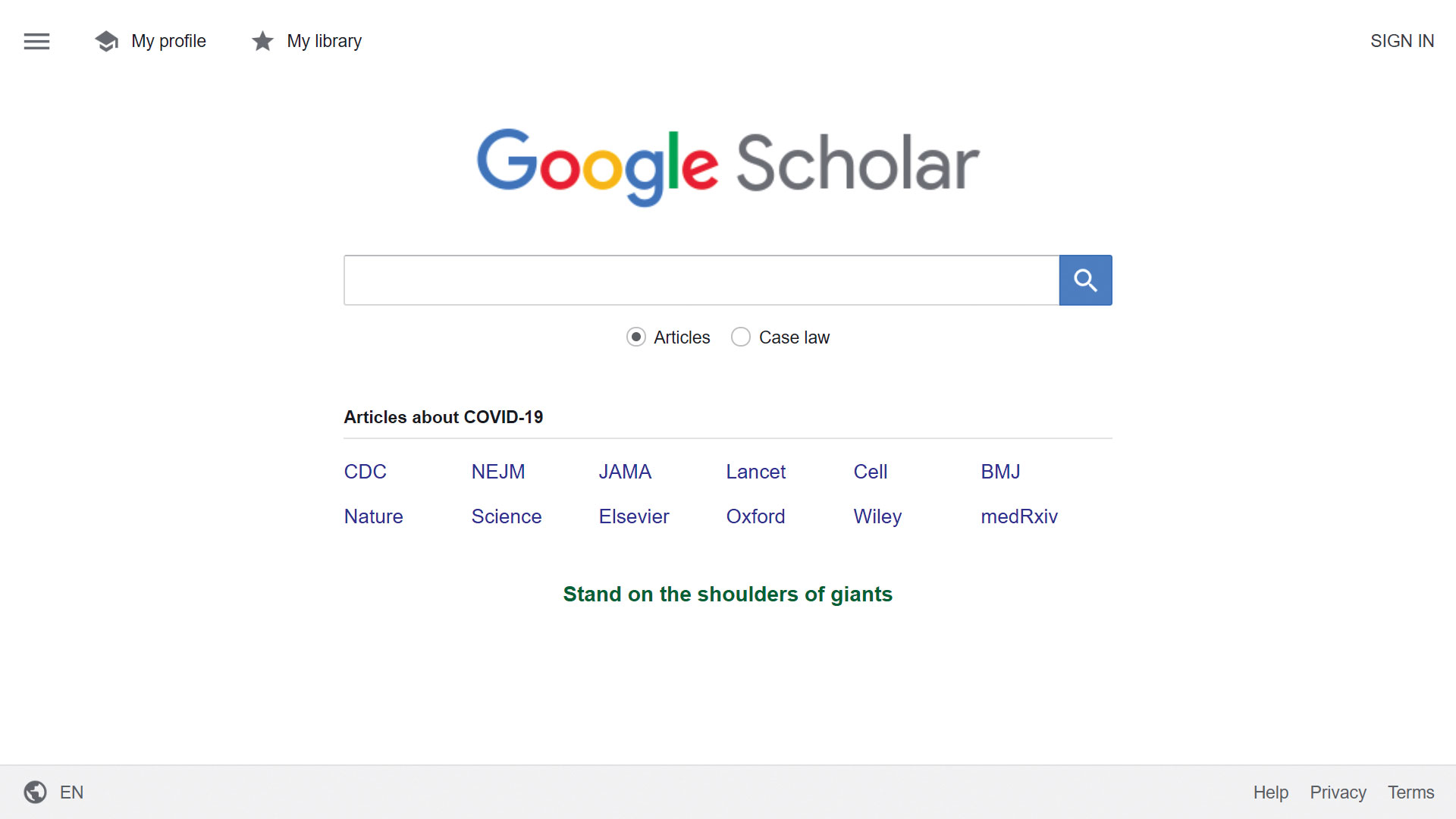Open the NEJM articles link
1456x819 pixels.
(x=497, y=472)
